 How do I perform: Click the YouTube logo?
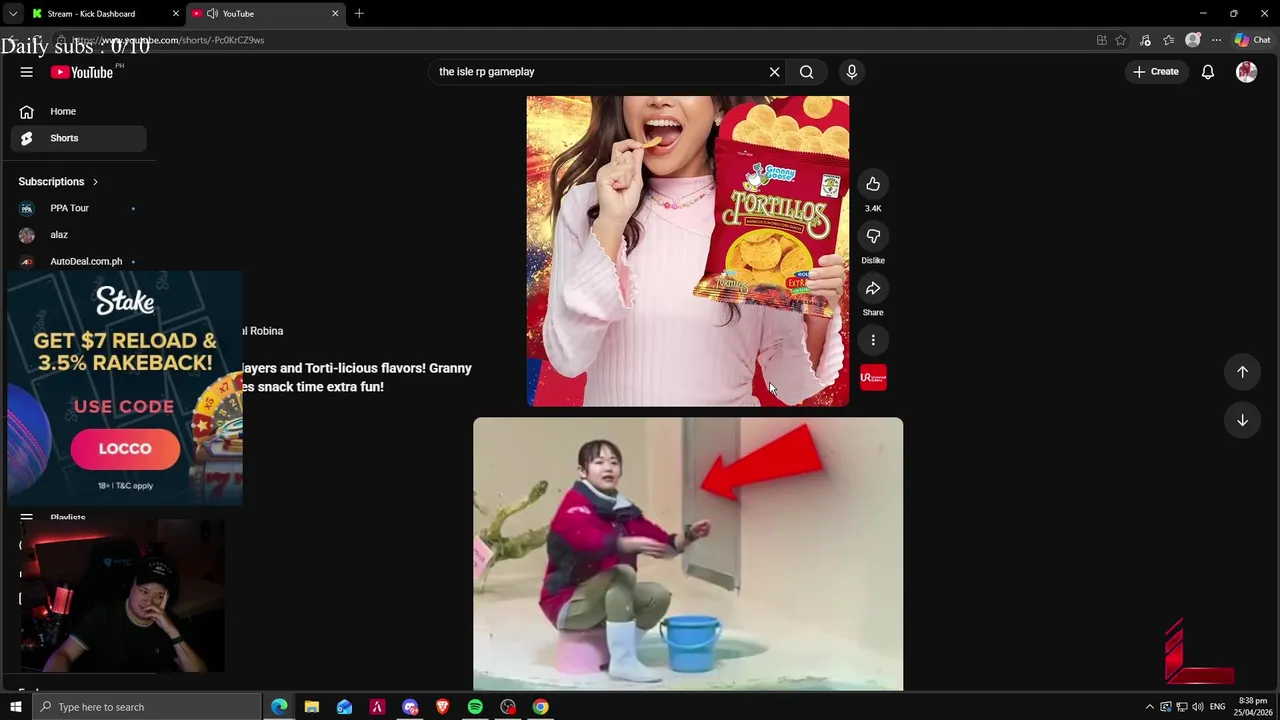[x=82, y=72]
